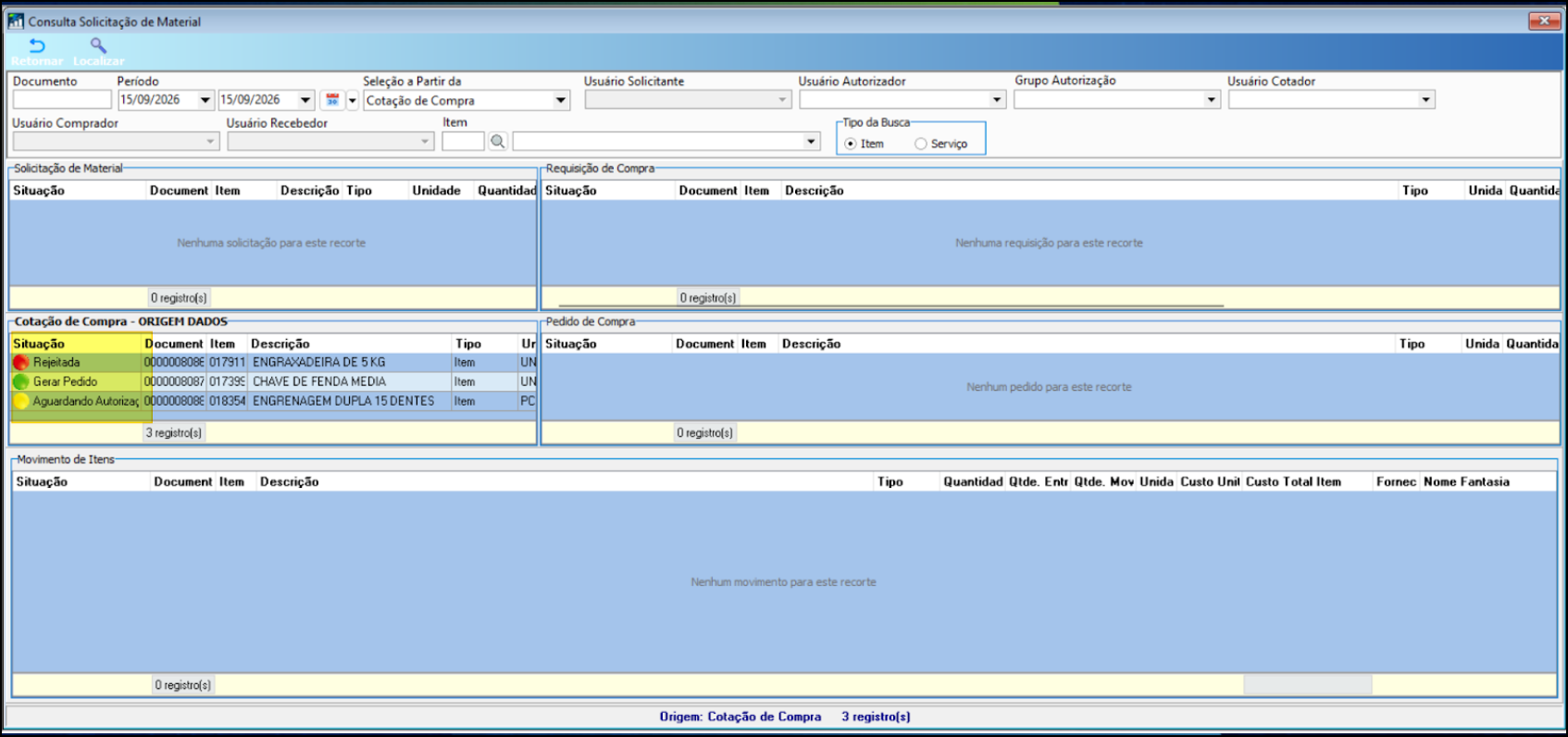Viewport: 1568px width, 737px height.
Task: Open the Grupo Autorização dropdown
Action: 1212,100
